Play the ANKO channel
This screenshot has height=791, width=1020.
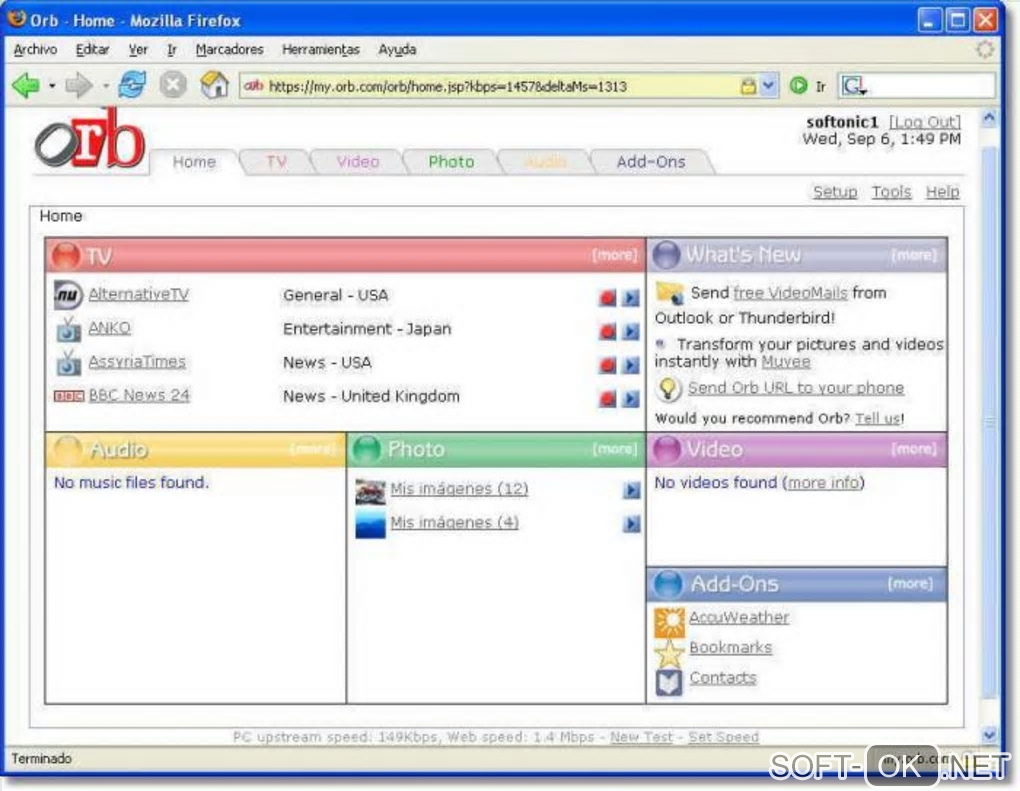tap(630, 332)
